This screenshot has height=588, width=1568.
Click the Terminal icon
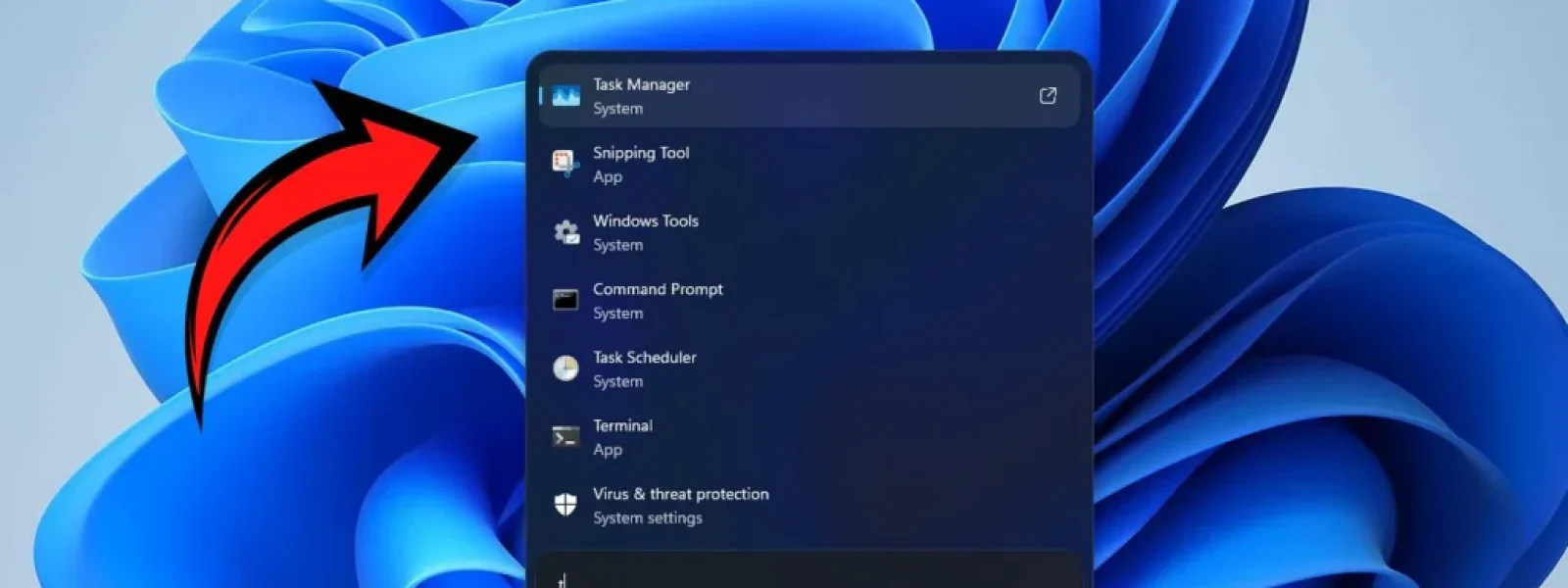click(565, 437)
